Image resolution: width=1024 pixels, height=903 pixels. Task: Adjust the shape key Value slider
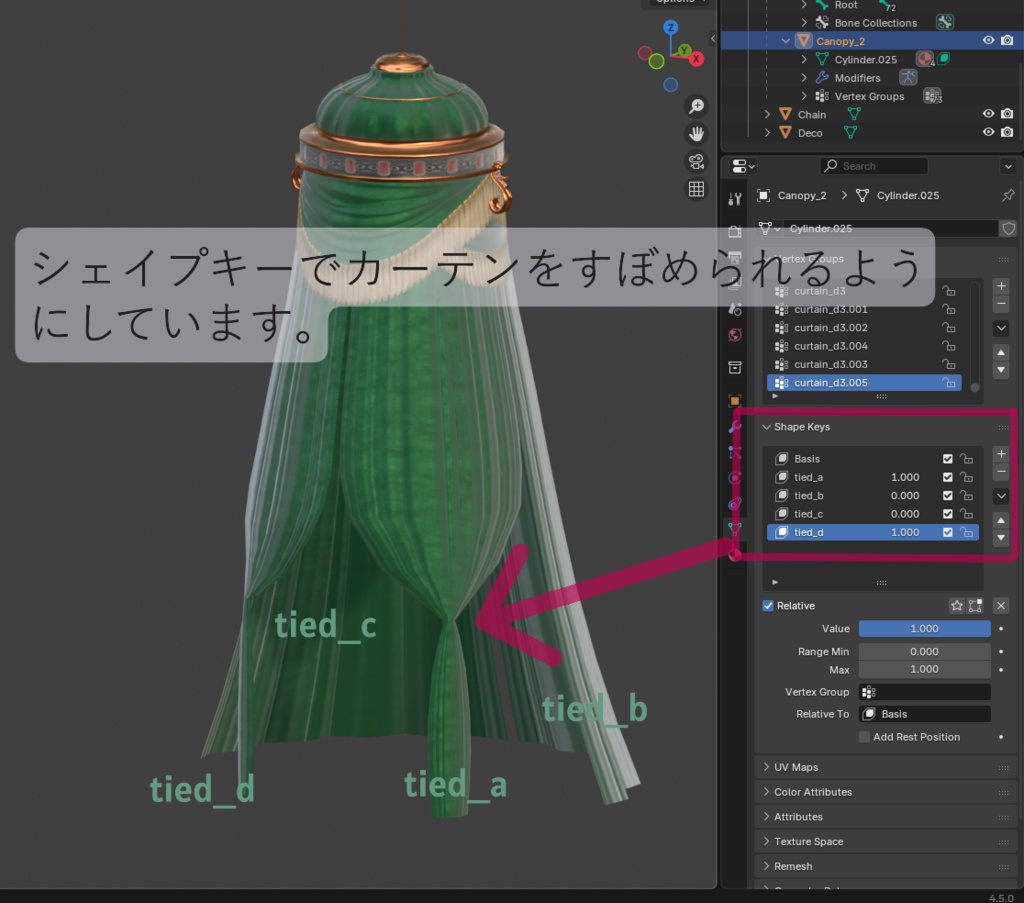click(x=924, y=629)
